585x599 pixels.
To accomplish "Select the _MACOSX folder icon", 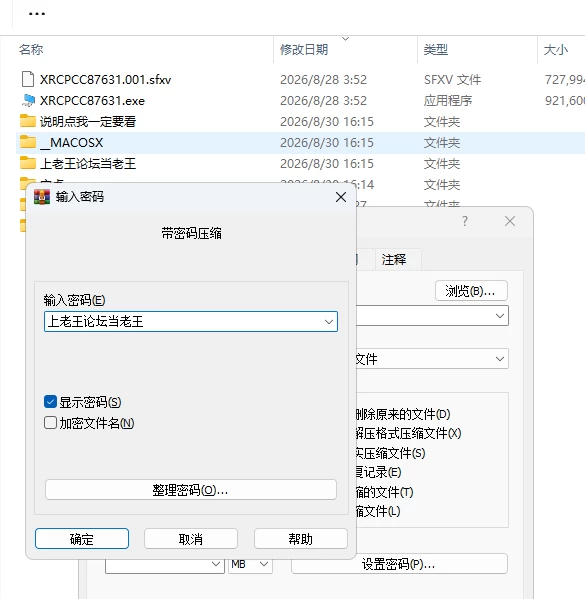I will click(x=28, y=142).
